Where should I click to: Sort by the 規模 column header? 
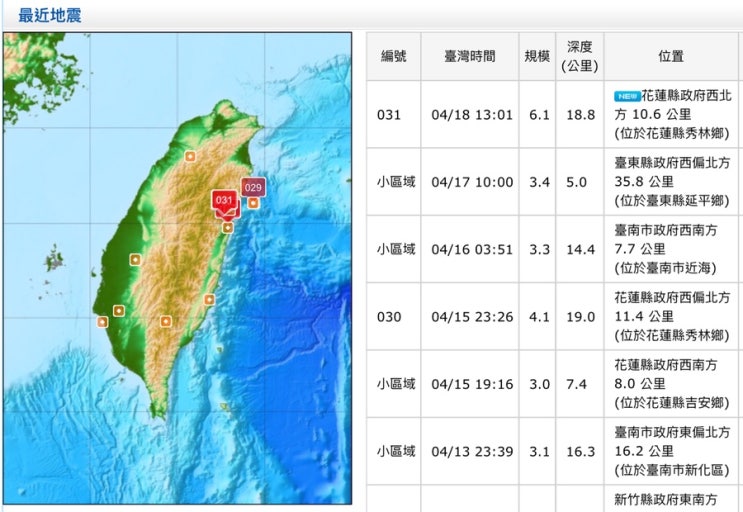tap(537, 56)
